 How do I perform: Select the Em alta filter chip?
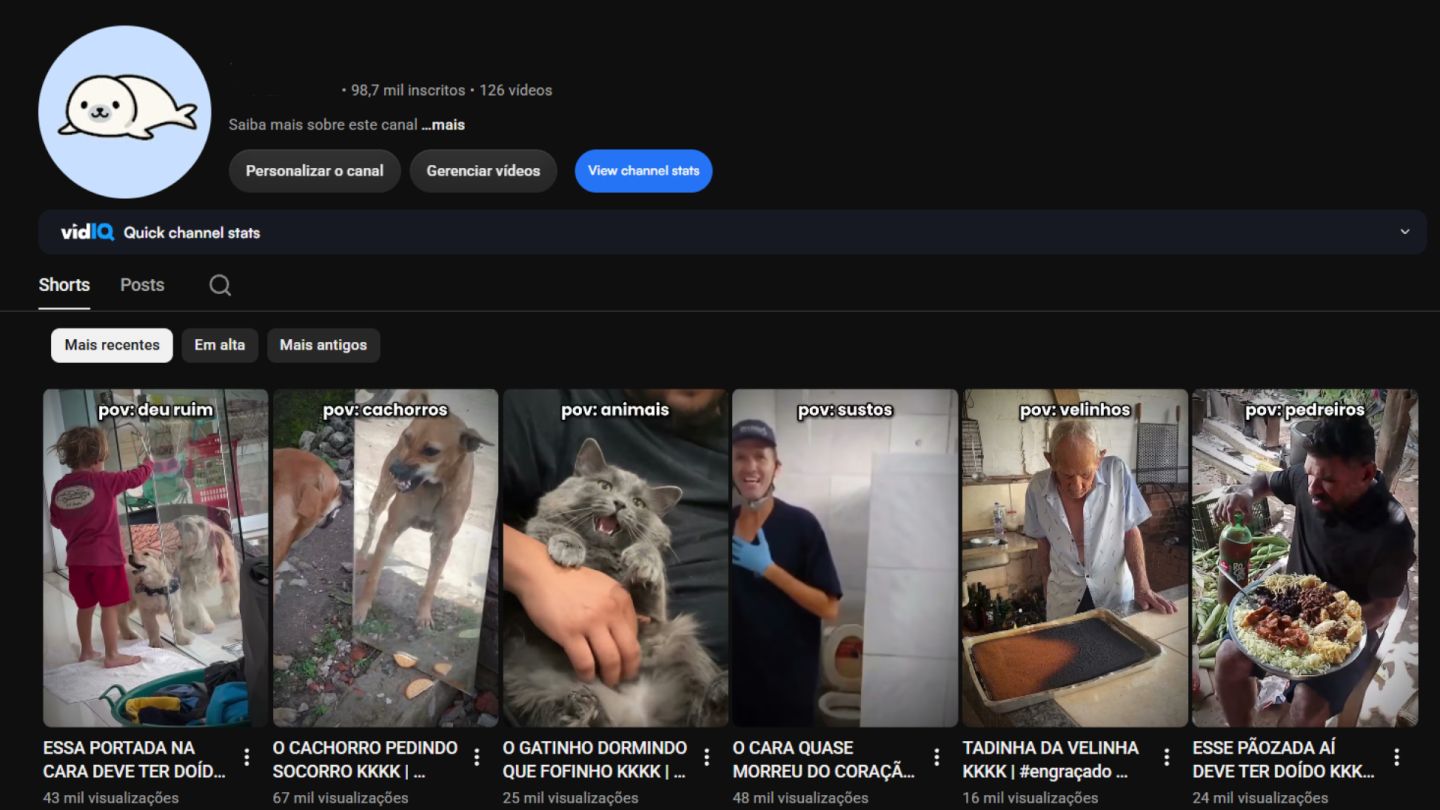point(219,345)
